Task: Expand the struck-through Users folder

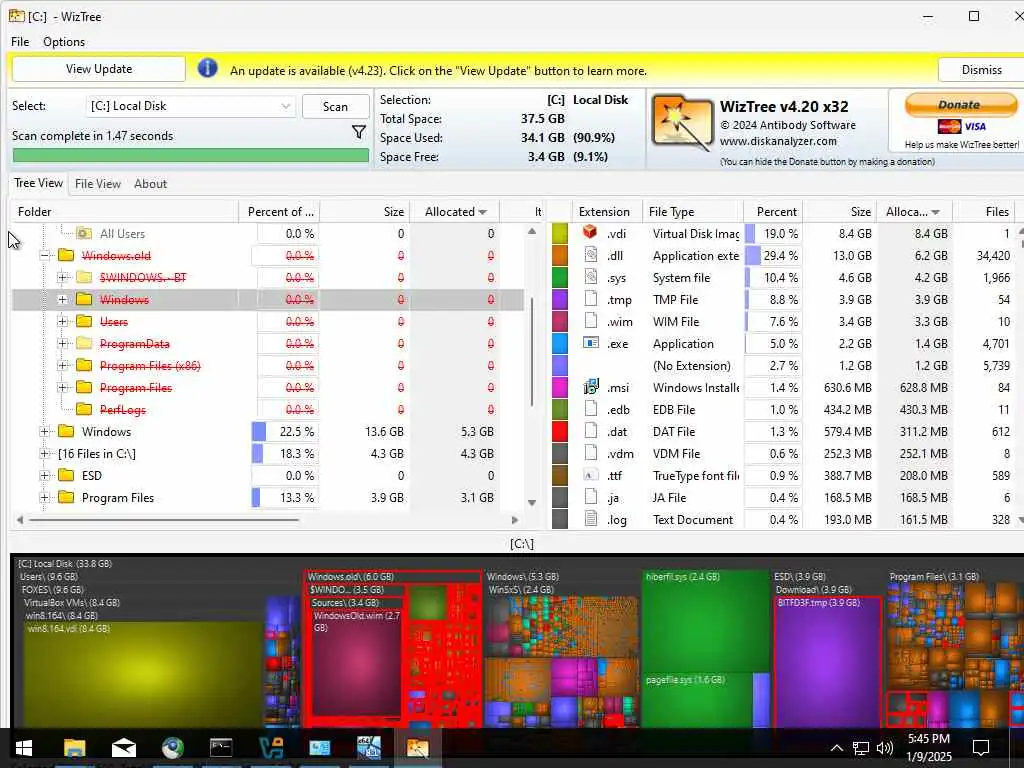Action: pyautogui.click(x=63, y=321)
